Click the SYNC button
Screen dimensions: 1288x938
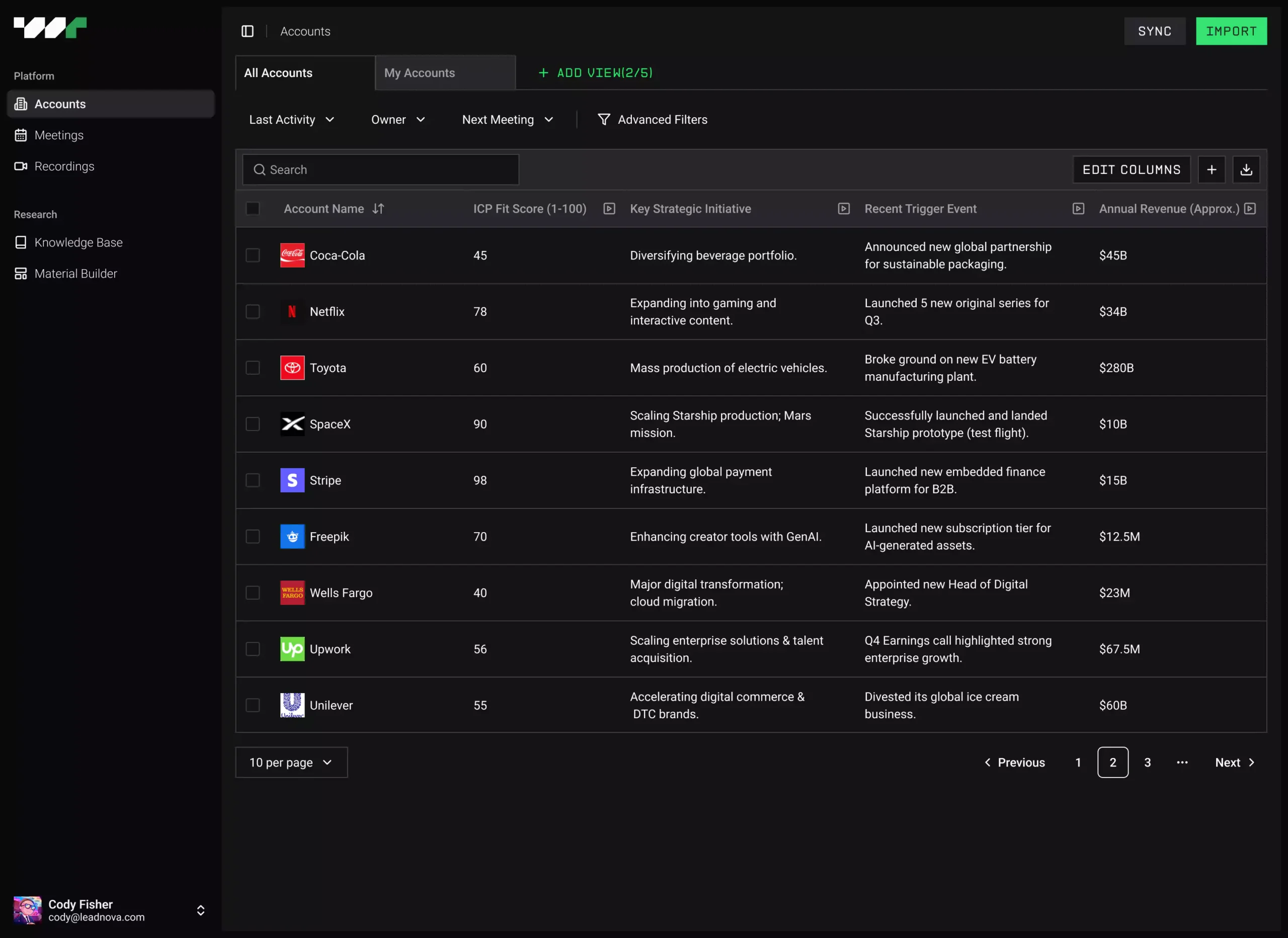coord(1155,31)
